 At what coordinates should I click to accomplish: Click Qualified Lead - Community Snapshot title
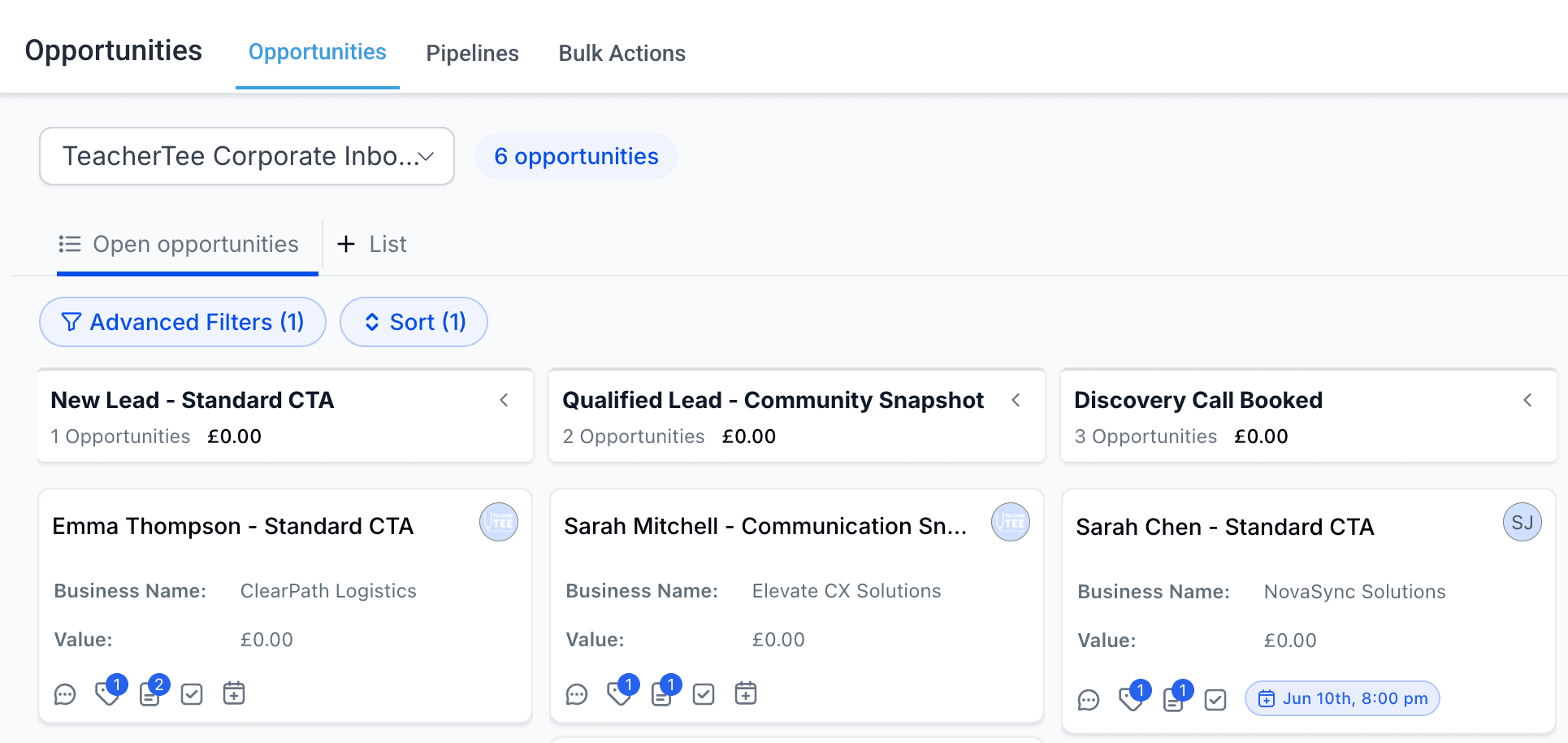point(773,400)
